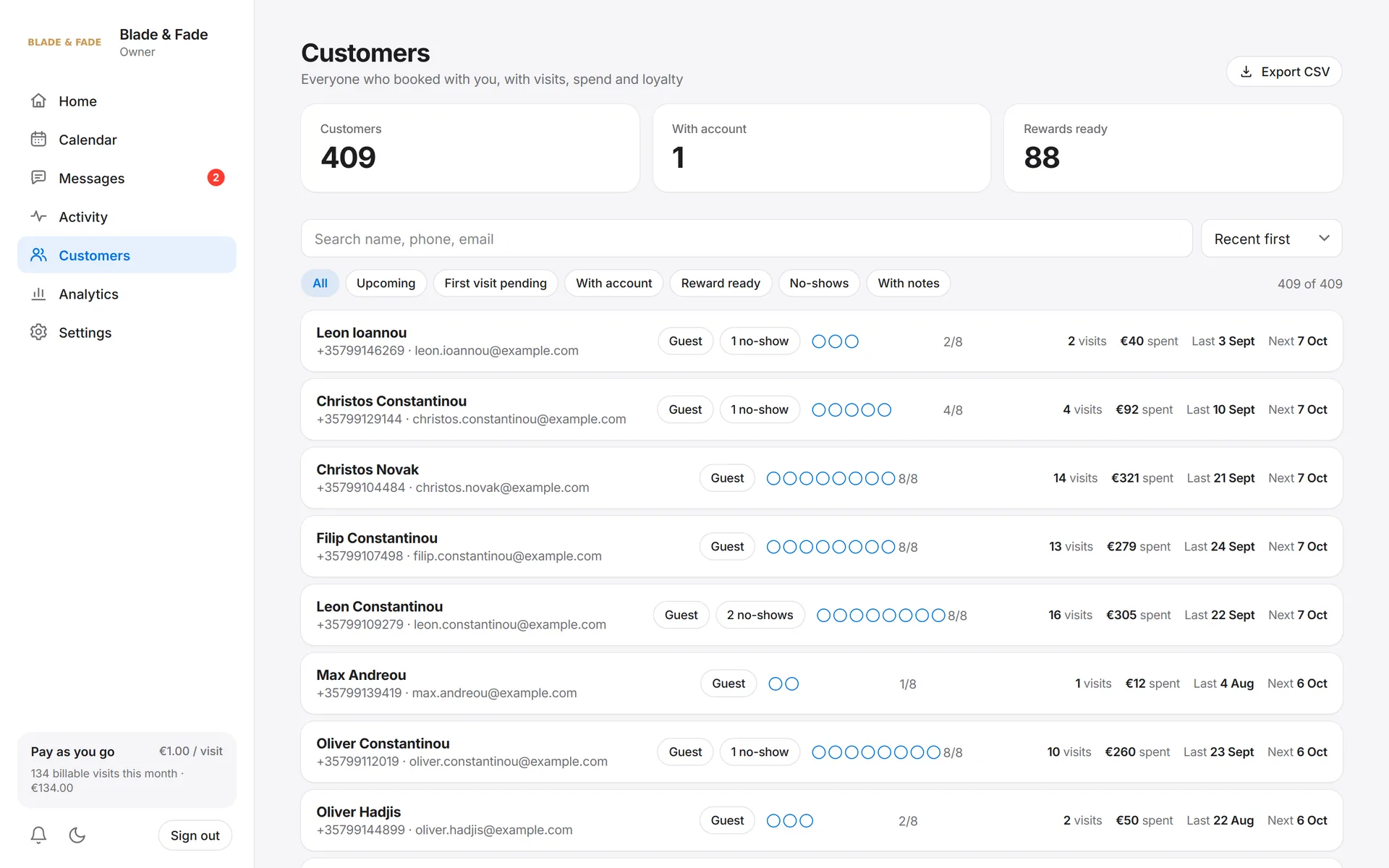Click the Rewards ready 88 card
The height and width of the screenshot is (868, 1389).
pos(1173,148)
